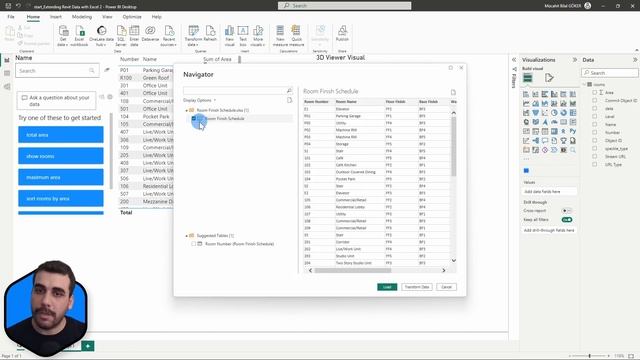Switch to the Modeling ribbon tab

pos(82,17)
